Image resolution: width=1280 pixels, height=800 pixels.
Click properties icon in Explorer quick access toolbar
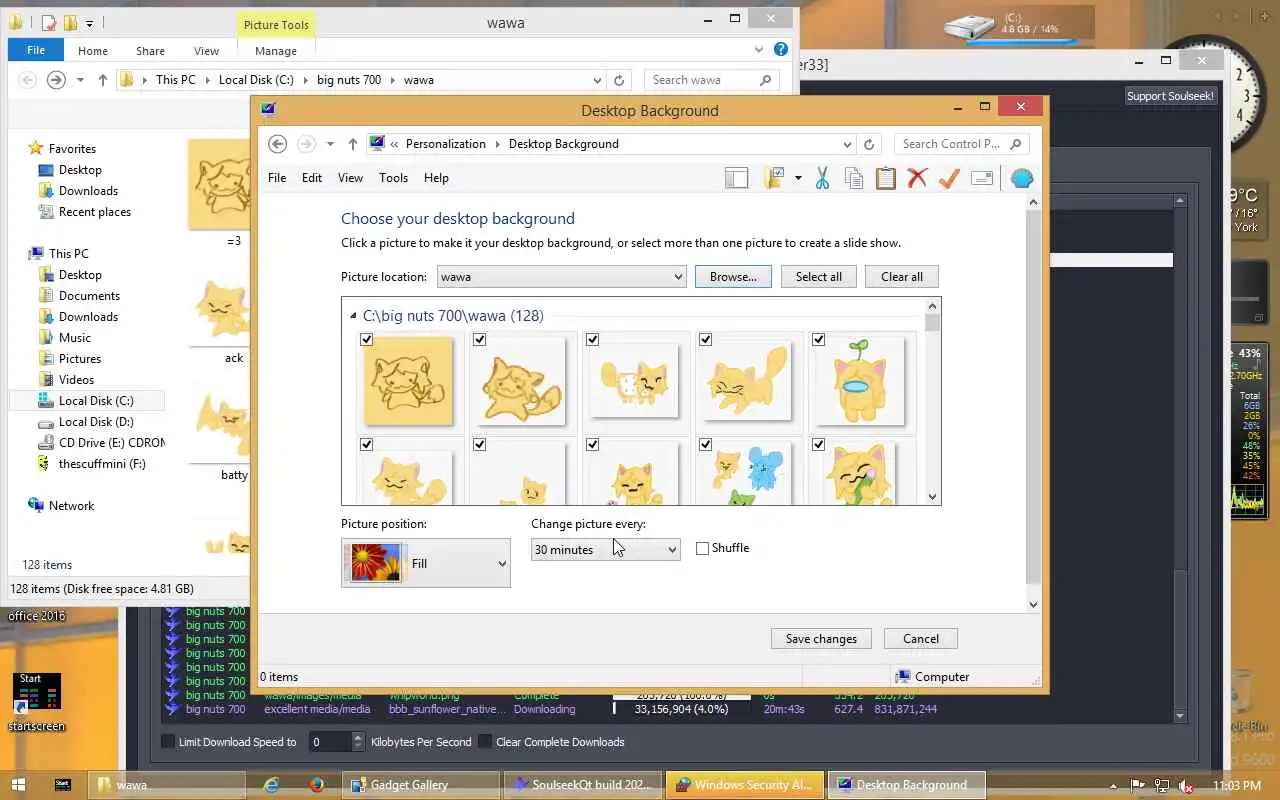point(48,22)
